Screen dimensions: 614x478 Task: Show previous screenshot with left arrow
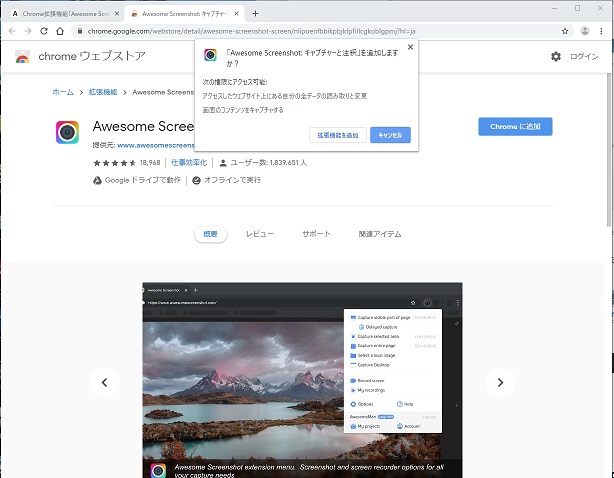click(x=104, y=382)
